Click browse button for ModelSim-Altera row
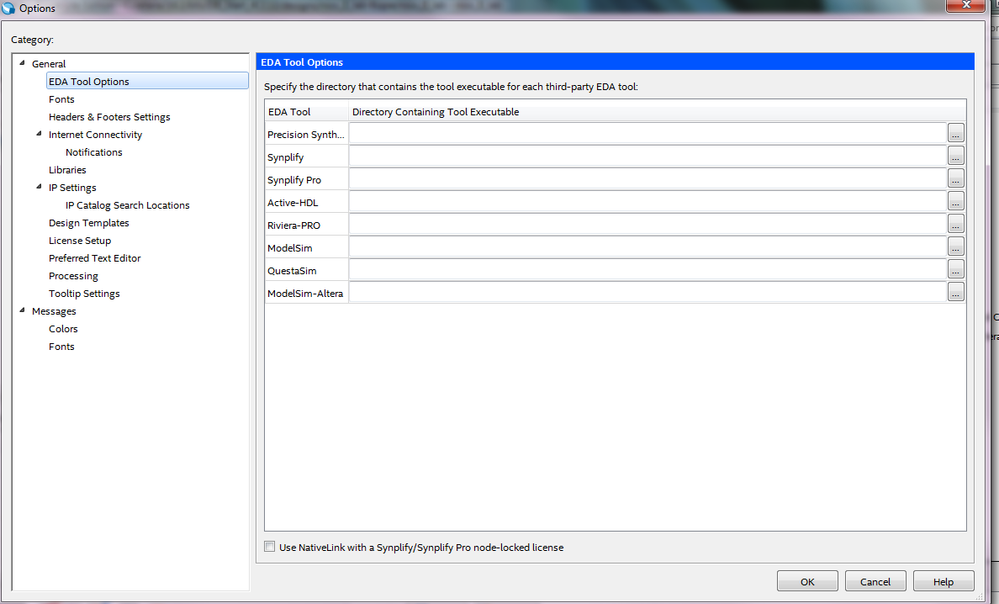Screen dimensions: 999x604 (956, 292)
